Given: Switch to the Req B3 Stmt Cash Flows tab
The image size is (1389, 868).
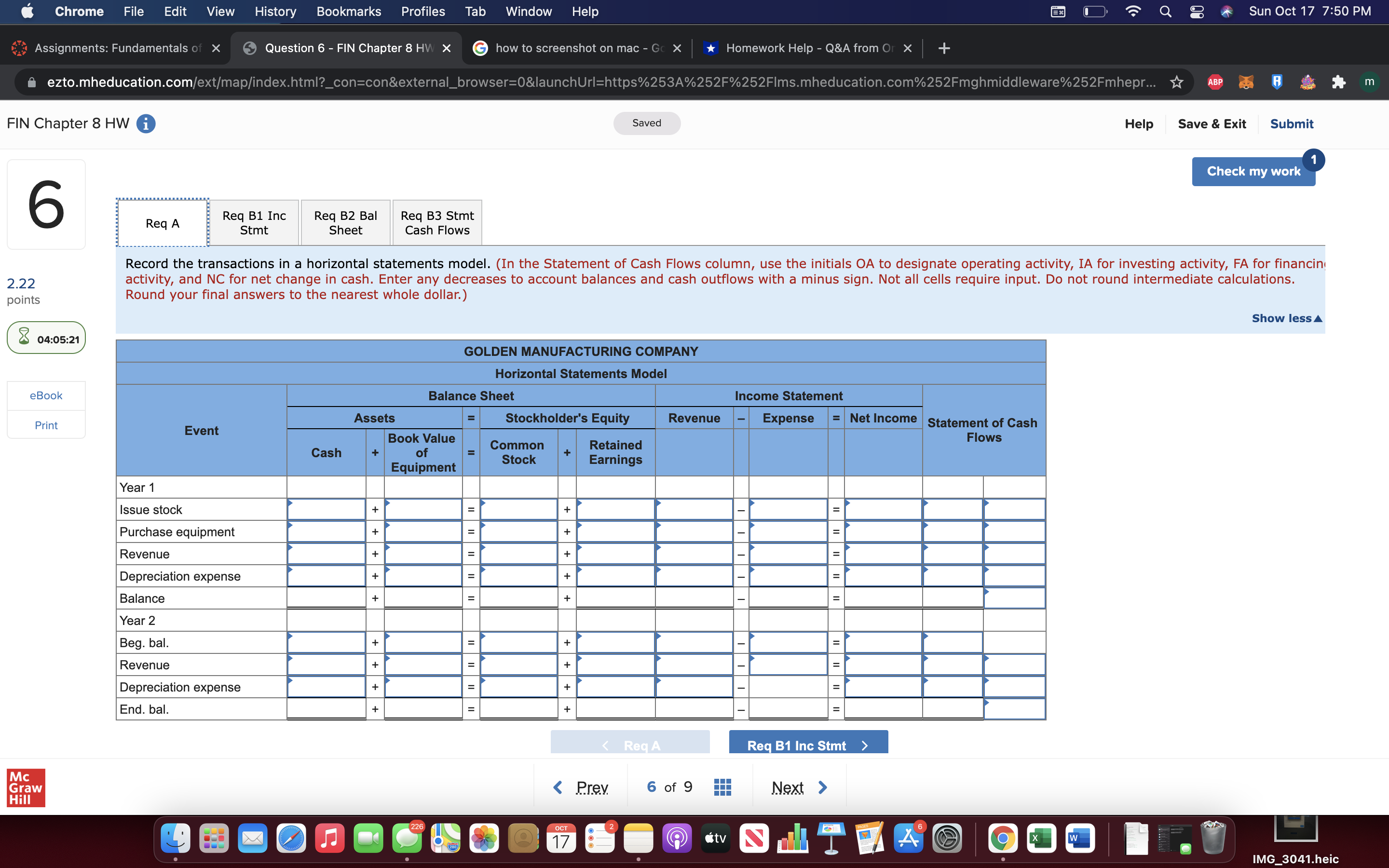Looking at the screenshot, I should tap(437, 222).
